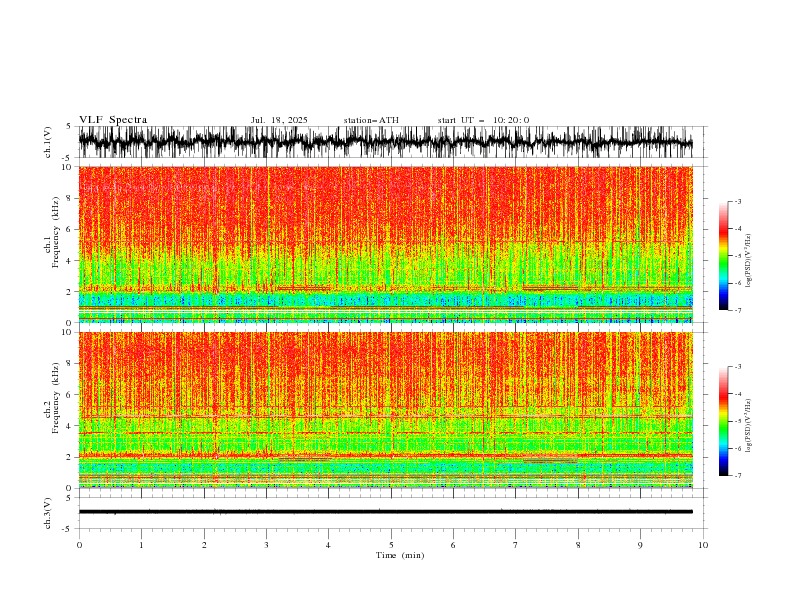Click the 'ch.3(V)' axis label

(x=48, y=513)
